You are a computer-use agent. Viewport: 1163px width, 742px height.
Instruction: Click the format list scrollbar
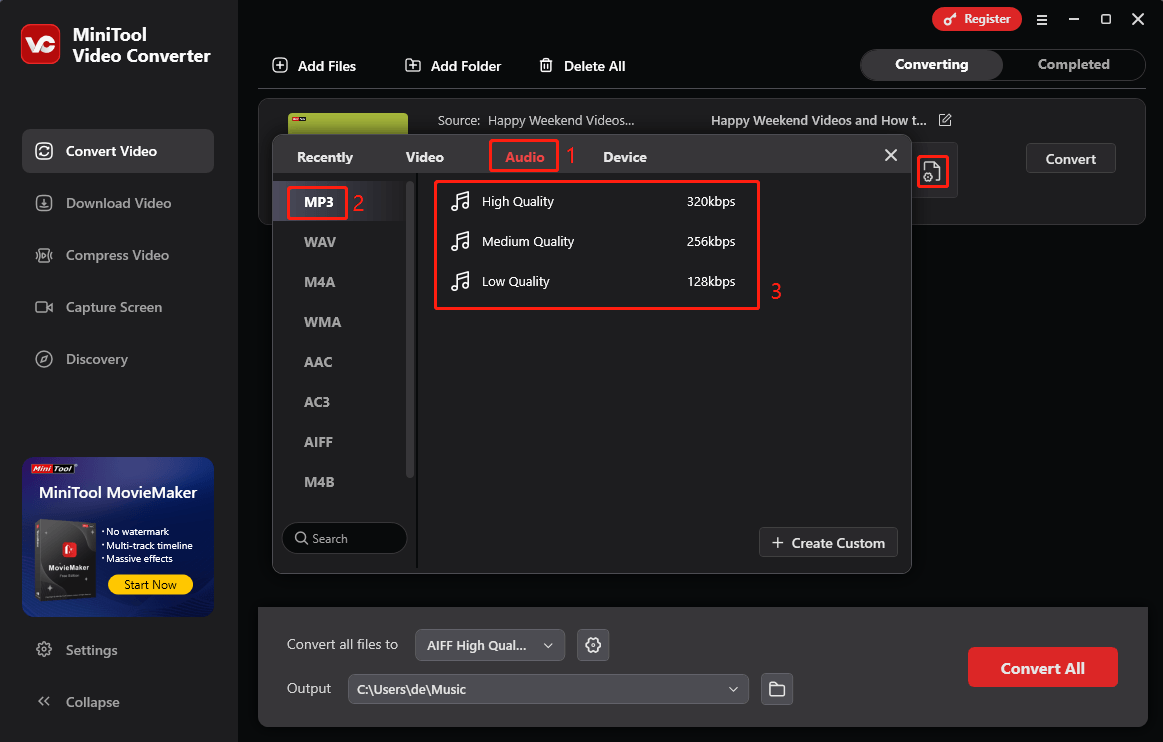tap(410, 331)
